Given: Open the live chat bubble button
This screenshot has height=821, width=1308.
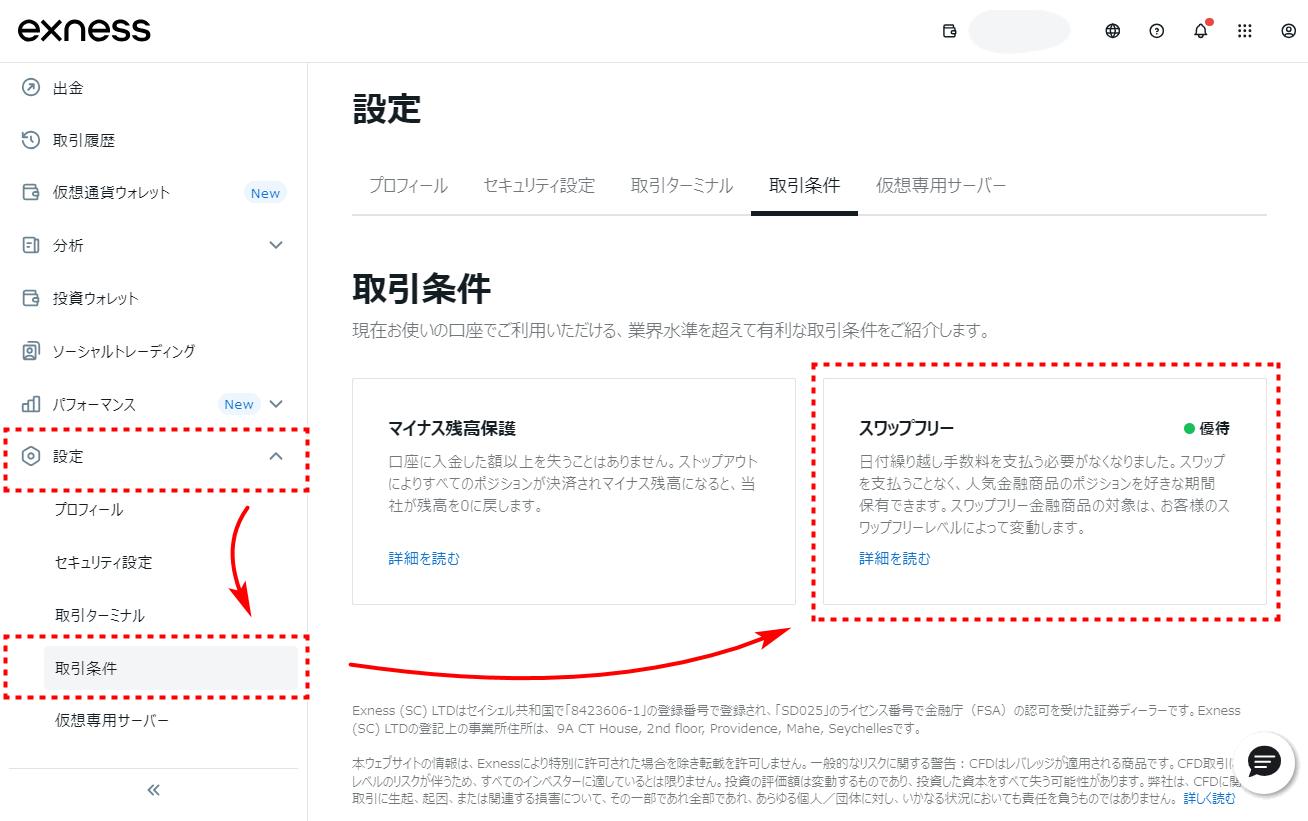Looking at the screenshot, I should pos(1265,762).
